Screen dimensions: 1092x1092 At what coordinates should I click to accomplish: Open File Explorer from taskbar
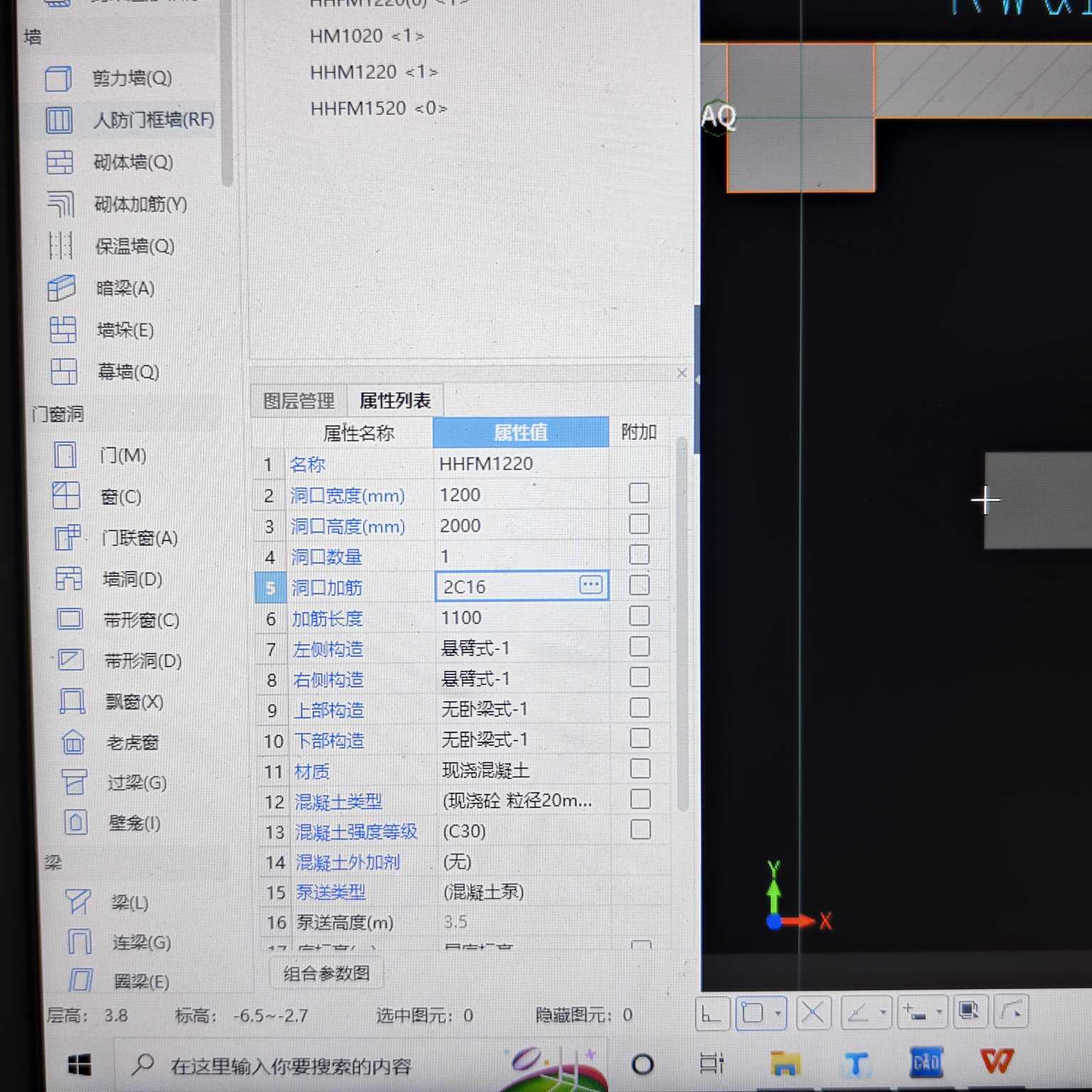click(x=785, y=1064)
